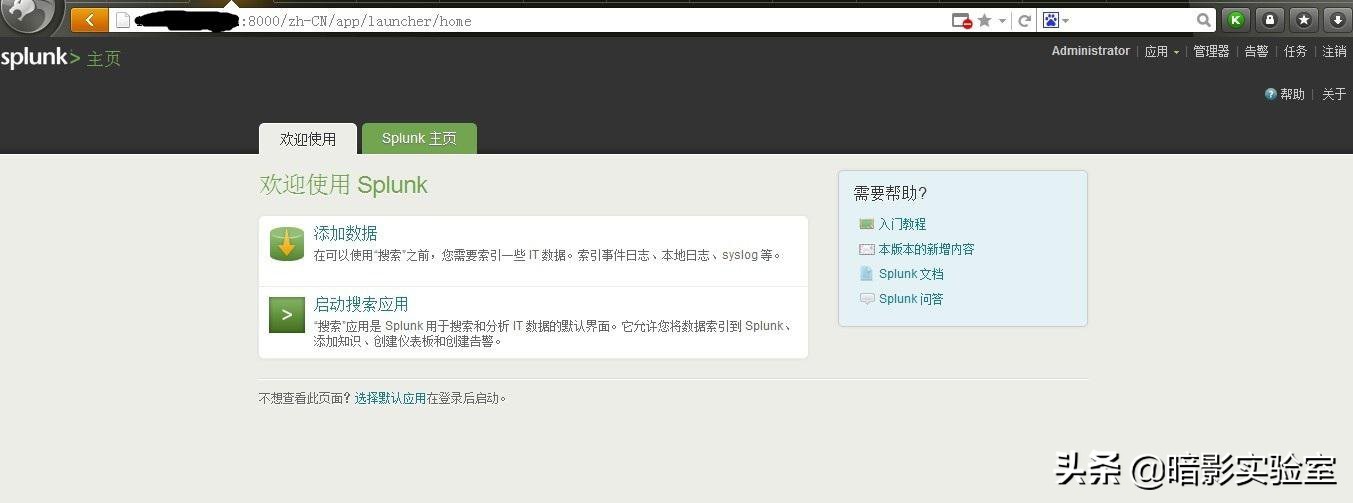Image resolution: width=1353 pixels, height=503 pixels.
Task: Open the 启动搜索应用 heading link
Action: click(x=361, y=304)
